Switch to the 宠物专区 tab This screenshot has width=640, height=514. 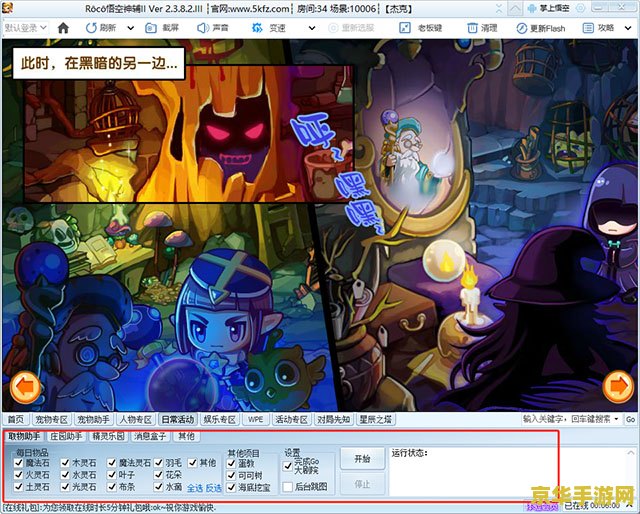51,419
